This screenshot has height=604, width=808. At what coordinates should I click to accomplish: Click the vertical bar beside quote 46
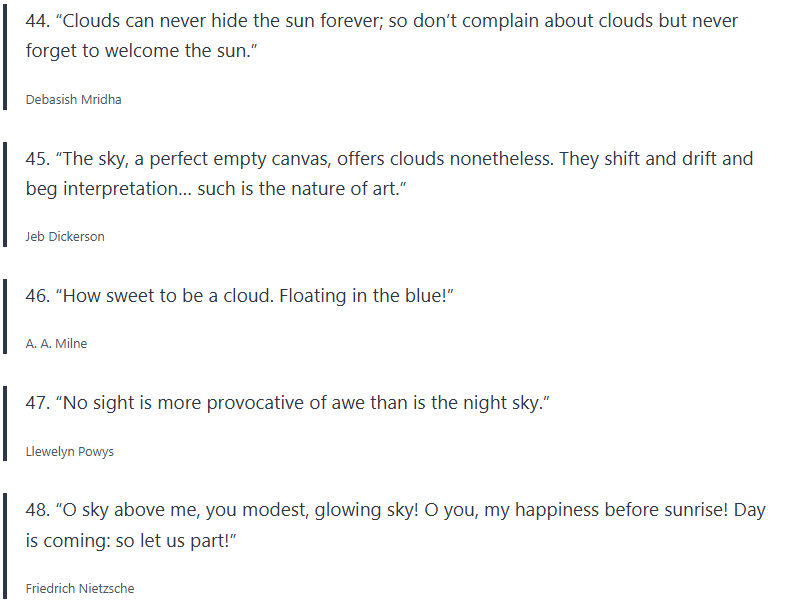(x=5, y=318)
